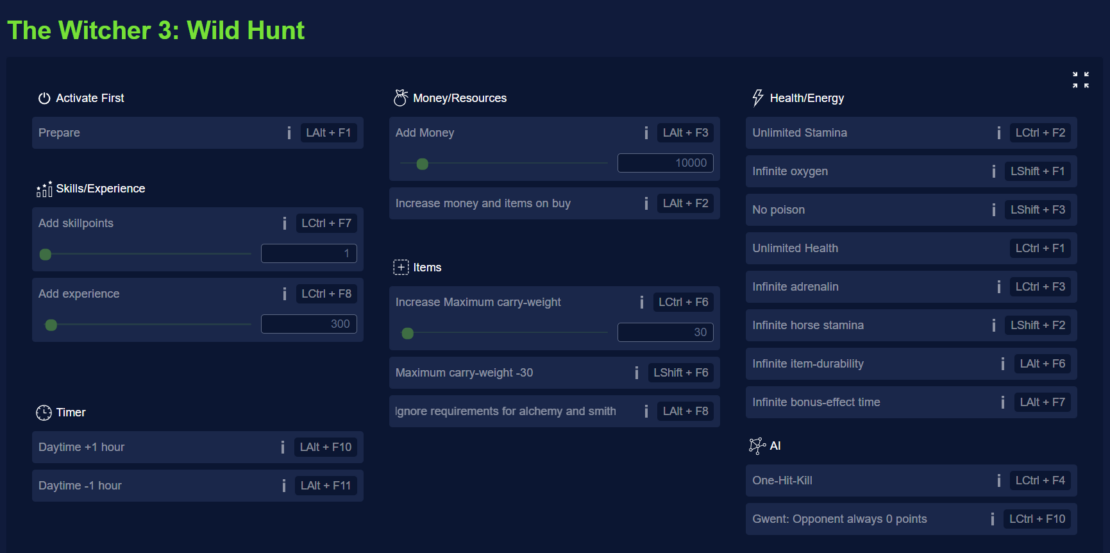Open info icon for One-Hit-Kill
Viewport: 1110px width, 553px height.
pyautogui.click(x=998, y=481)
